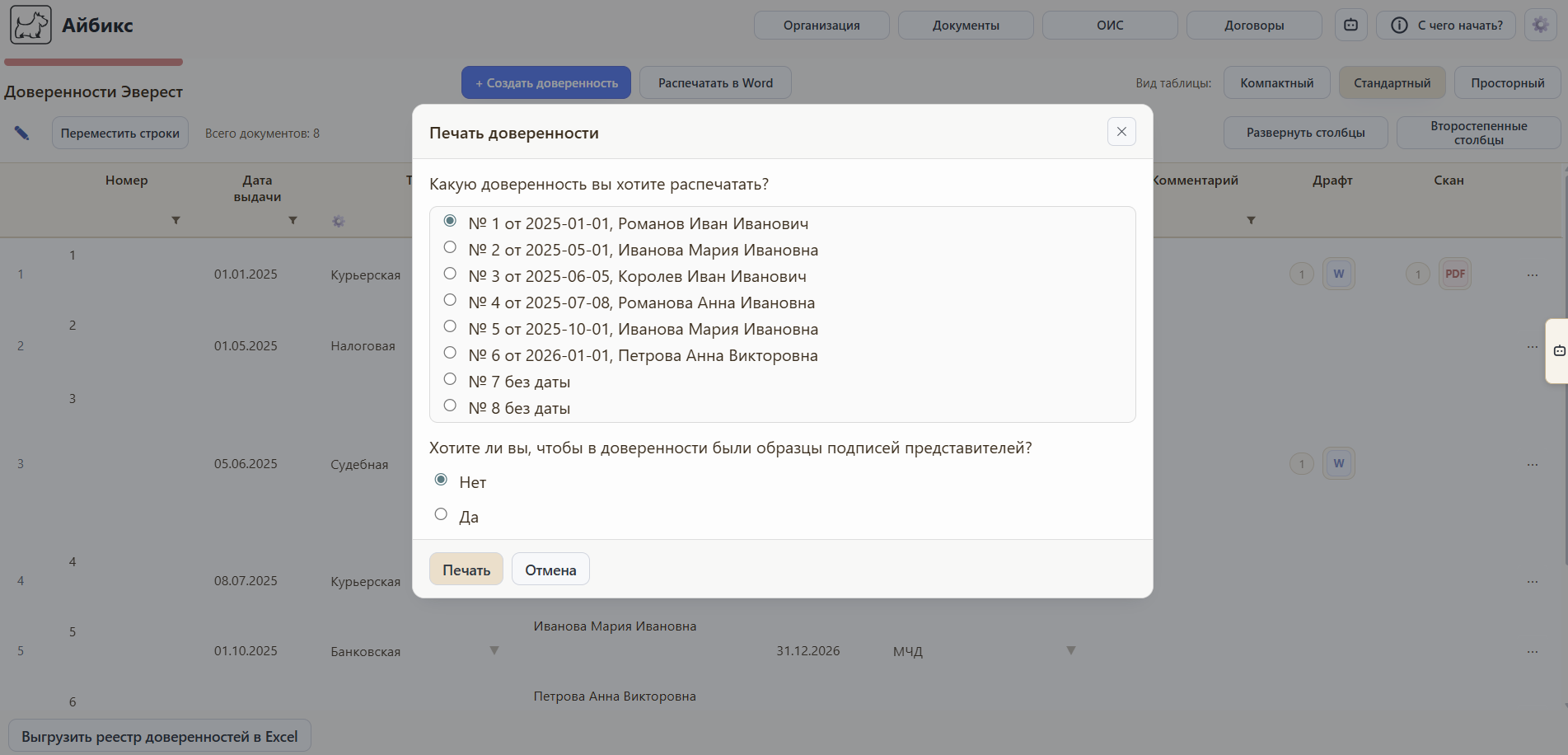Click date cell 01.01.2025
This screenshot has height=755, width=1568.
pyautogui.click(x=246, y=274)
